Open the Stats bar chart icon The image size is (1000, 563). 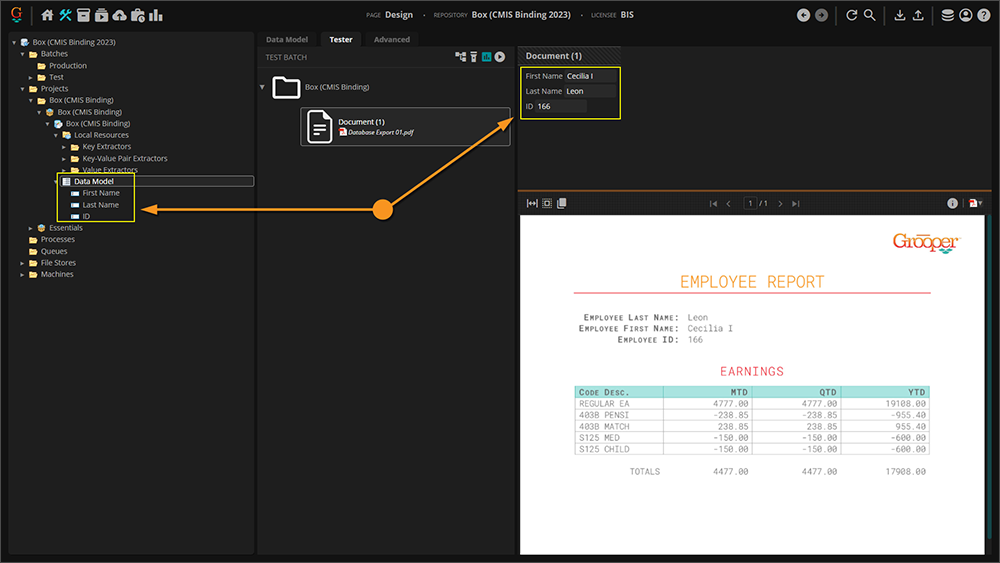coord(156,15)
